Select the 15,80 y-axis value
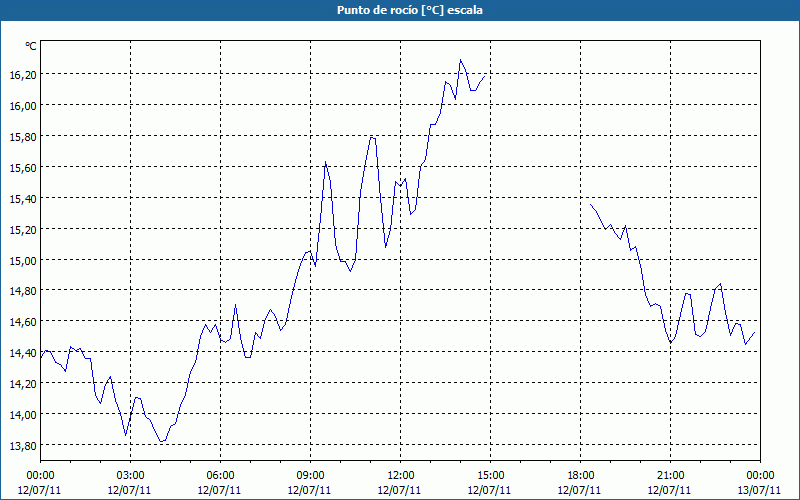The image size is (800, 500). pyautogui.click(x=23, y=136)
